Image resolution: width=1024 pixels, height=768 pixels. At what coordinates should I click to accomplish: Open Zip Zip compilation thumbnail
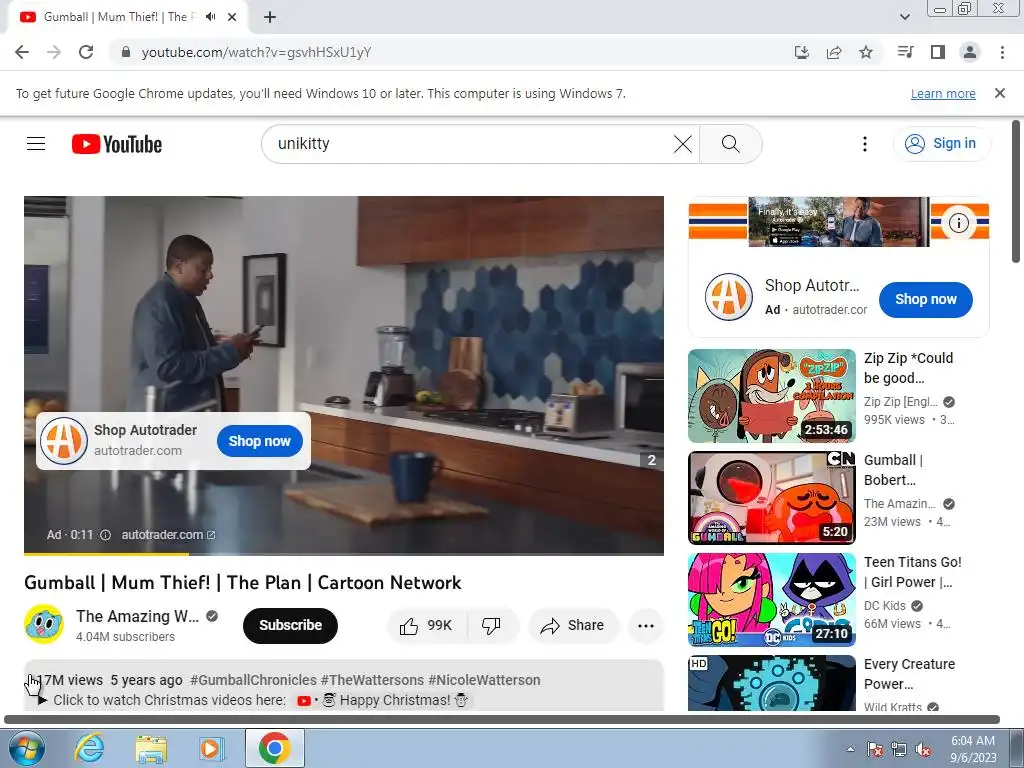point(772,396)
